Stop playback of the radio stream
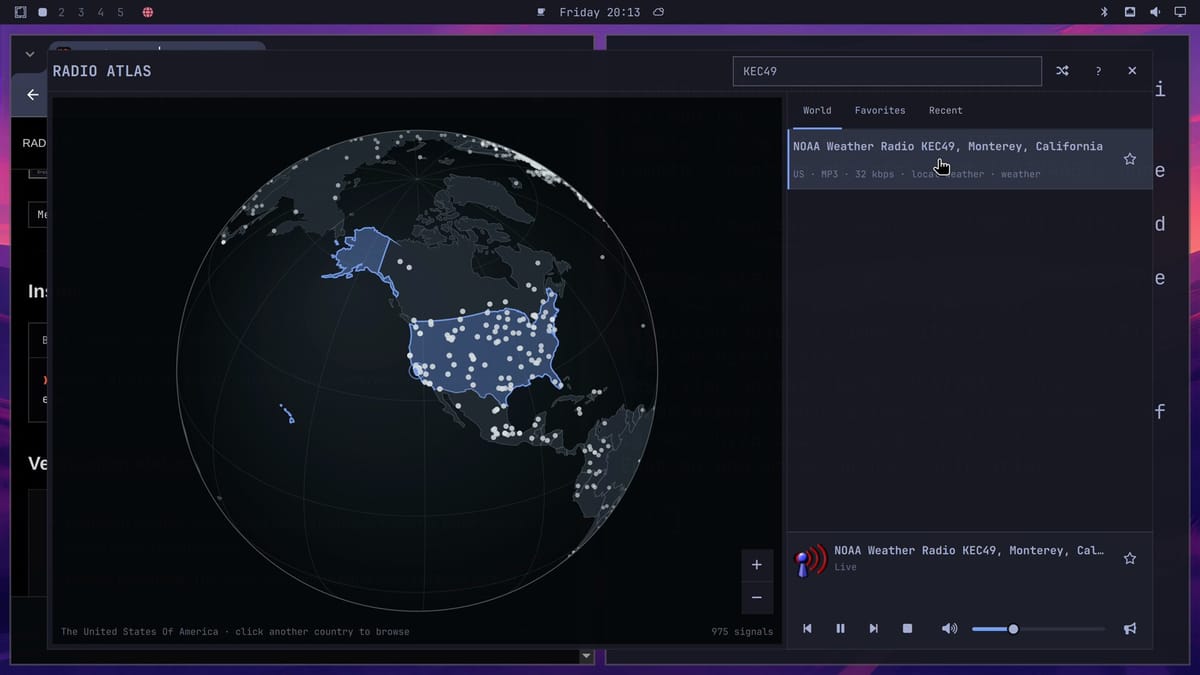This screenshot has width=1200, height=675. point(907,629)
